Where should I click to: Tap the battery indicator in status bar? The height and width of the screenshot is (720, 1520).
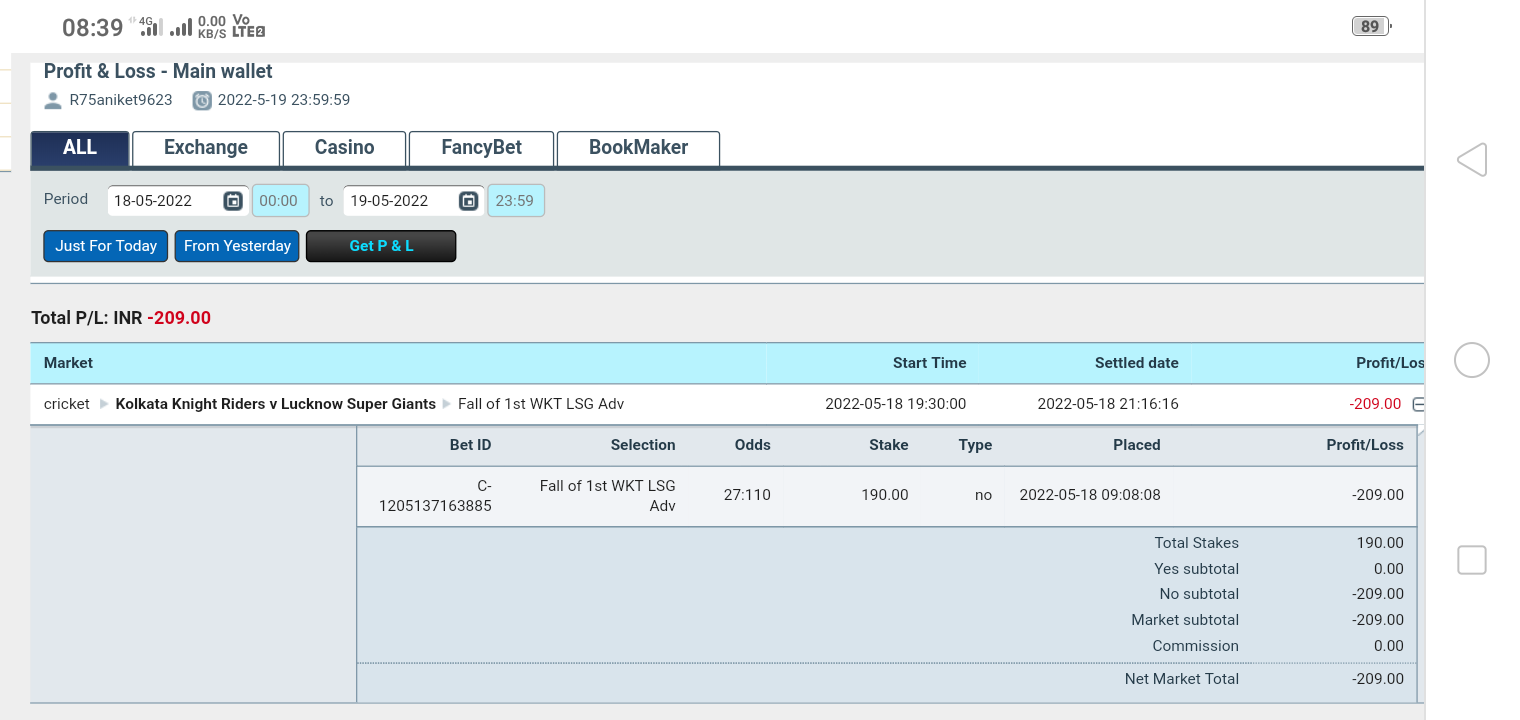click(1370, 27)
